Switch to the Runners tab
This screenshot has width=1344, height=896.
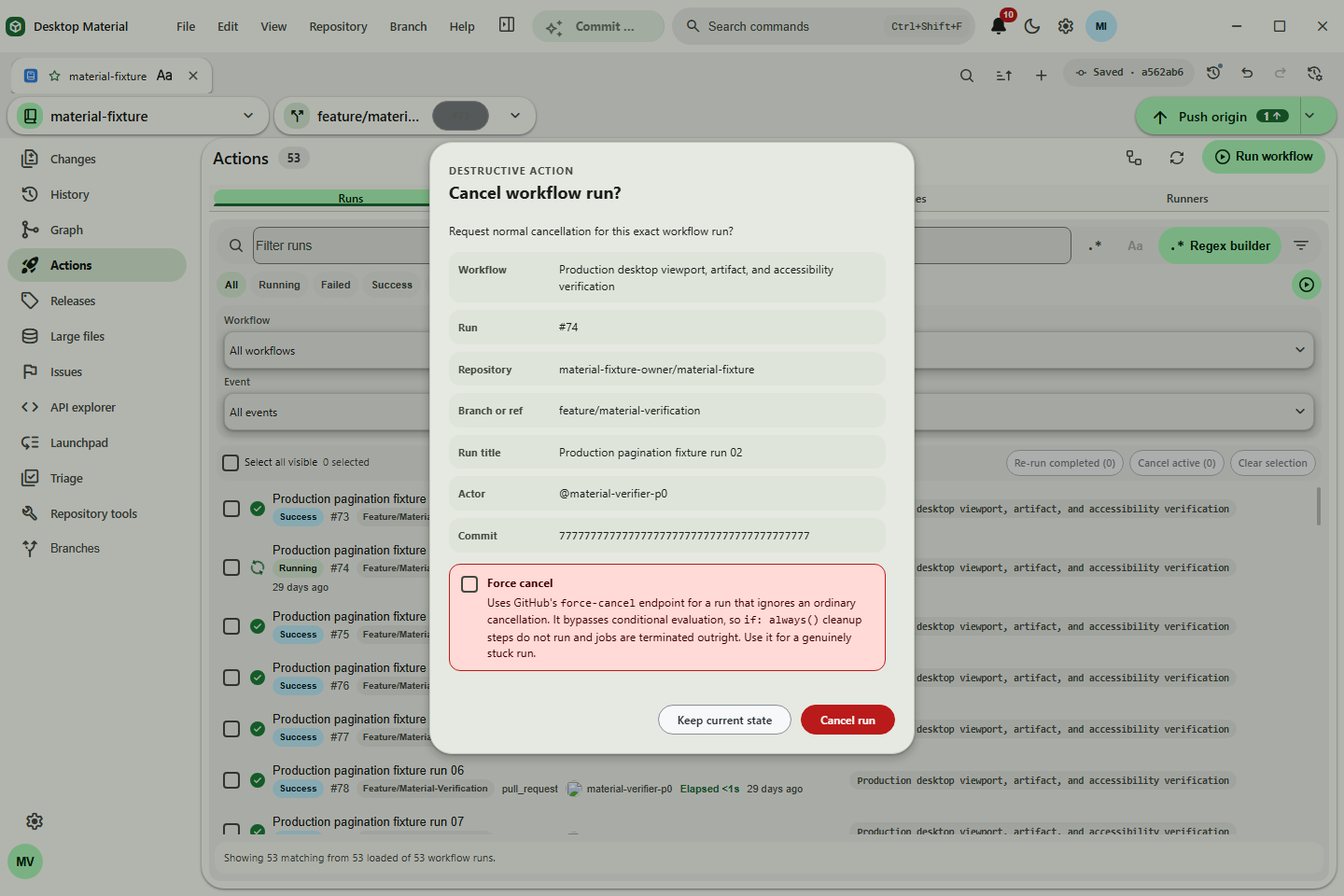point(1187,199)
